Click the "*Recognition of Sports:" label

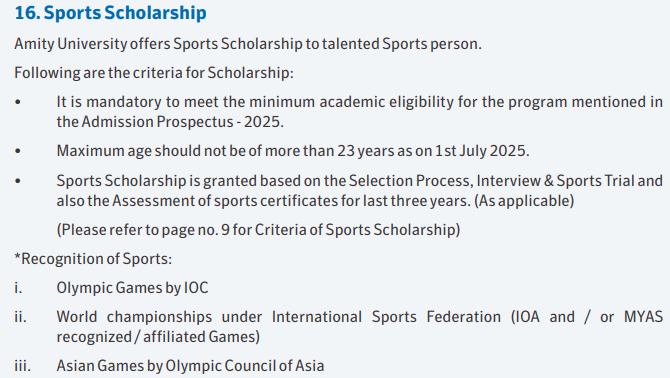click(x=93, y=259)
